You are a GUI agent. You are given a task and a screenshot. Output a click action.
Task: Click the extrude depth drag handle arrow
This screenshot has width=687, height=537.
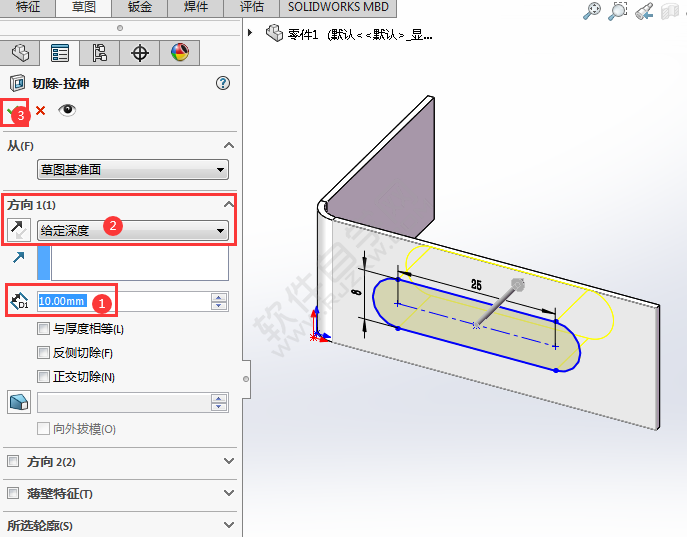517,285
